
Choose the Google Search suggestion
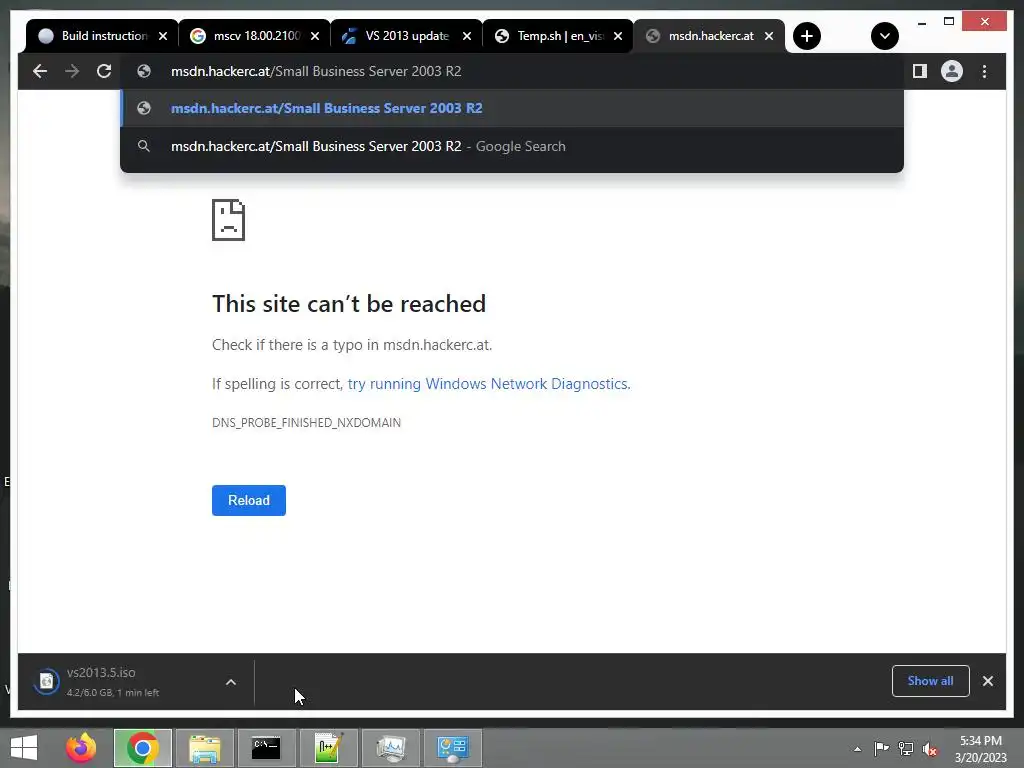(512, 146)
